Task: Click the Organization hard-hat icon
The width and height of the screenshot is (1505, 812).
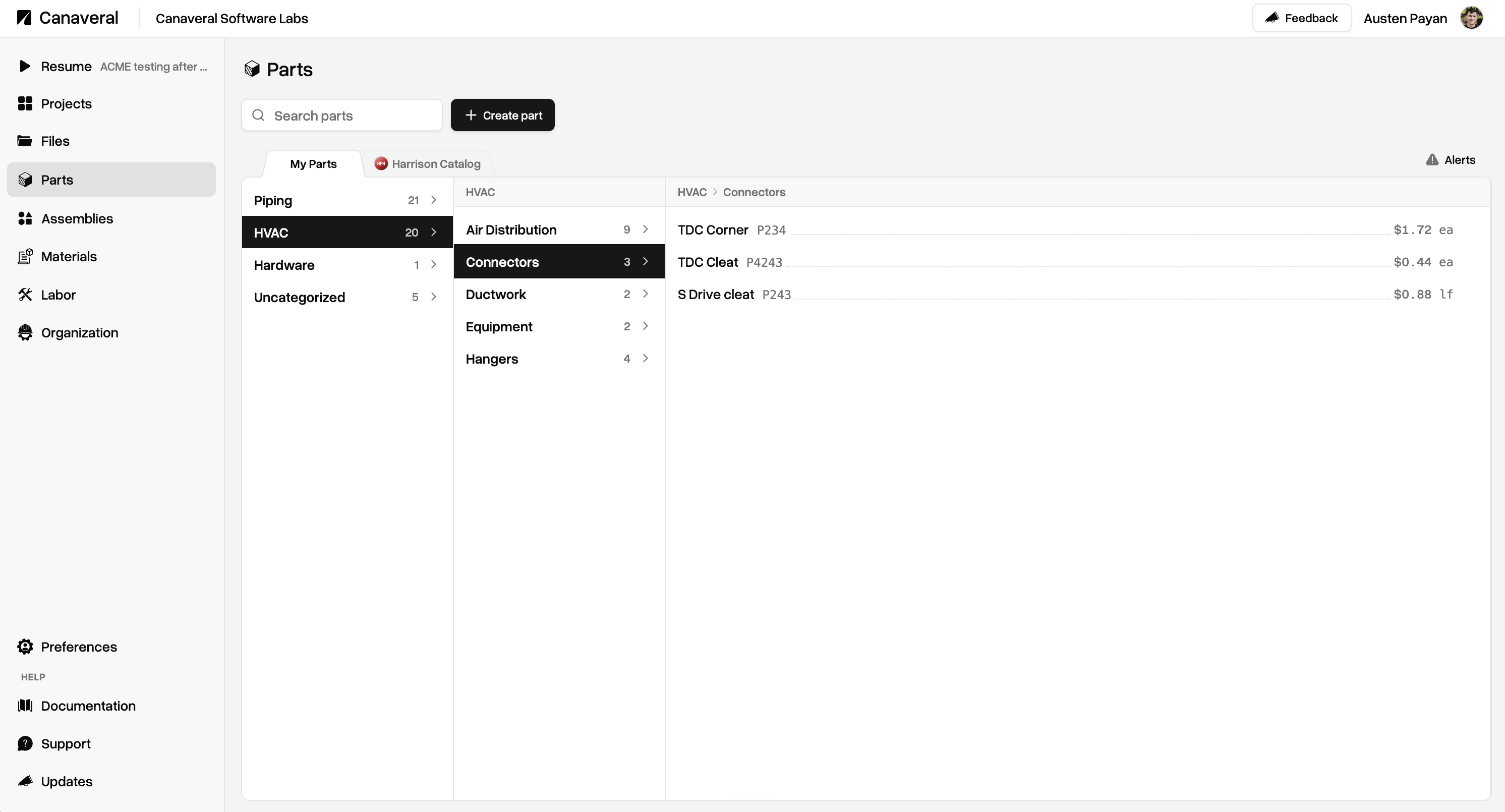Action: 25,332
